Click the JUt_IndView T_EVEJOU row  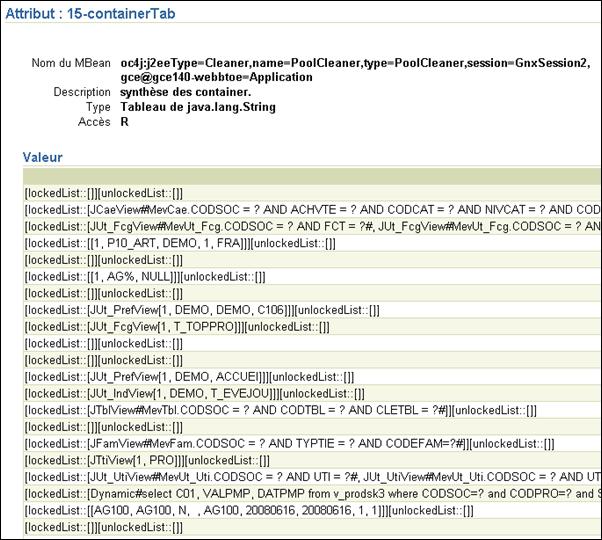(x=312, y=394)
